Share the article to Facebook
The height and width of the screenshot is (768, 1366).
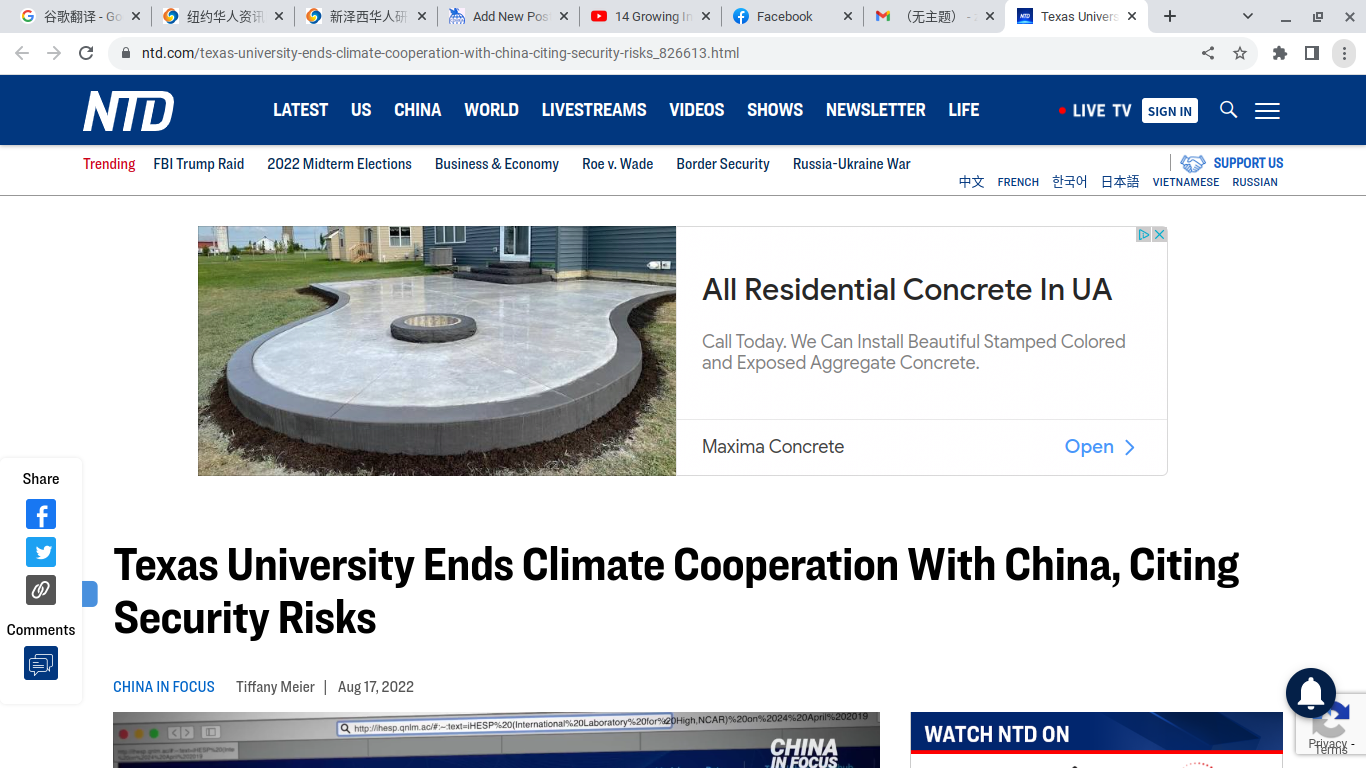[40, 514]
